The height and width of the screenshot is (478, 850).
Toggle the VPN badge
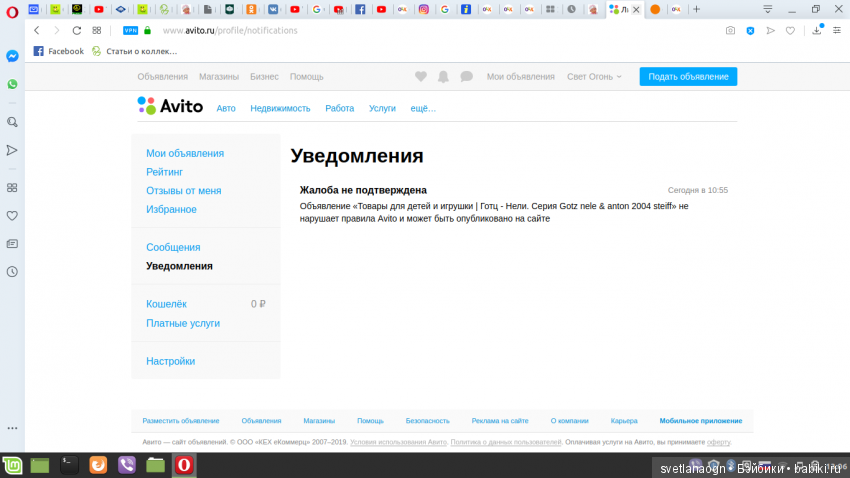(x=130, y=30)
